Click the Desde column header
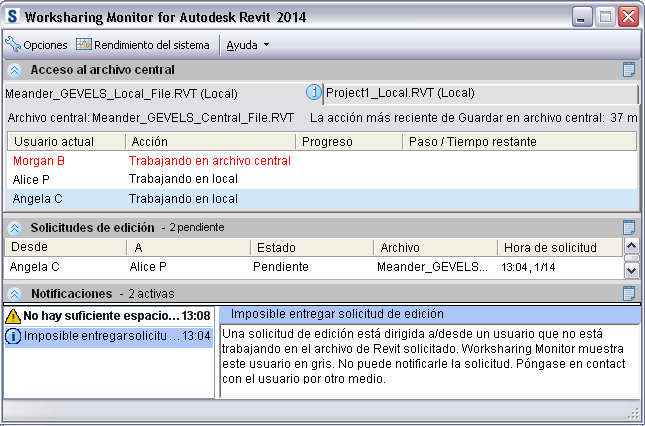The width and height of the screenshot is (645, 426). click(65, 248)
